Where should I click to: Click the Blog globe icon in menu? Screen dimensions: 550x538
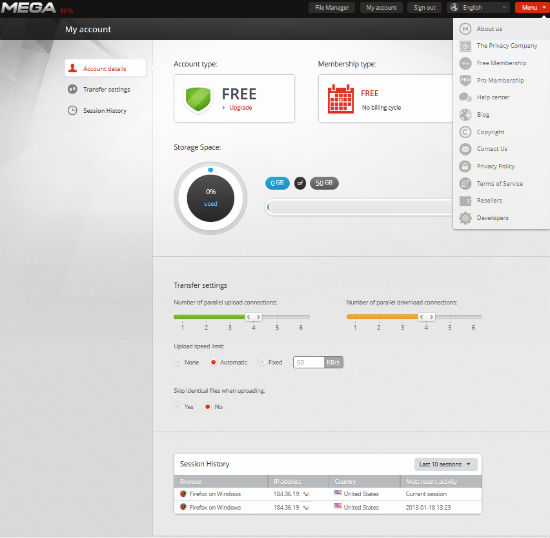coord(465,115)
